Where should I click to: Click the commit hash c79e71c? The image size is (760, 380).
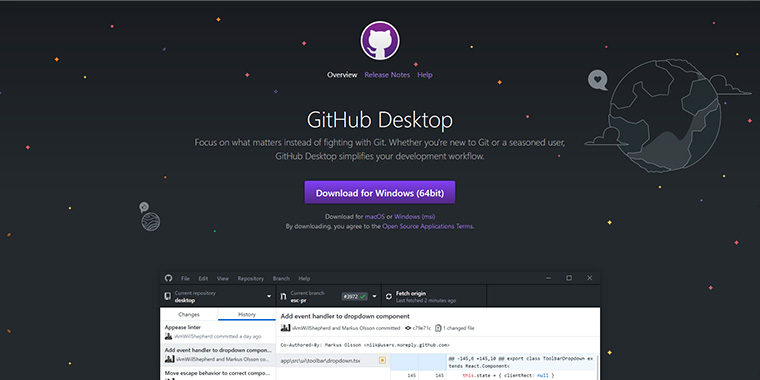(x=421, y=328)
